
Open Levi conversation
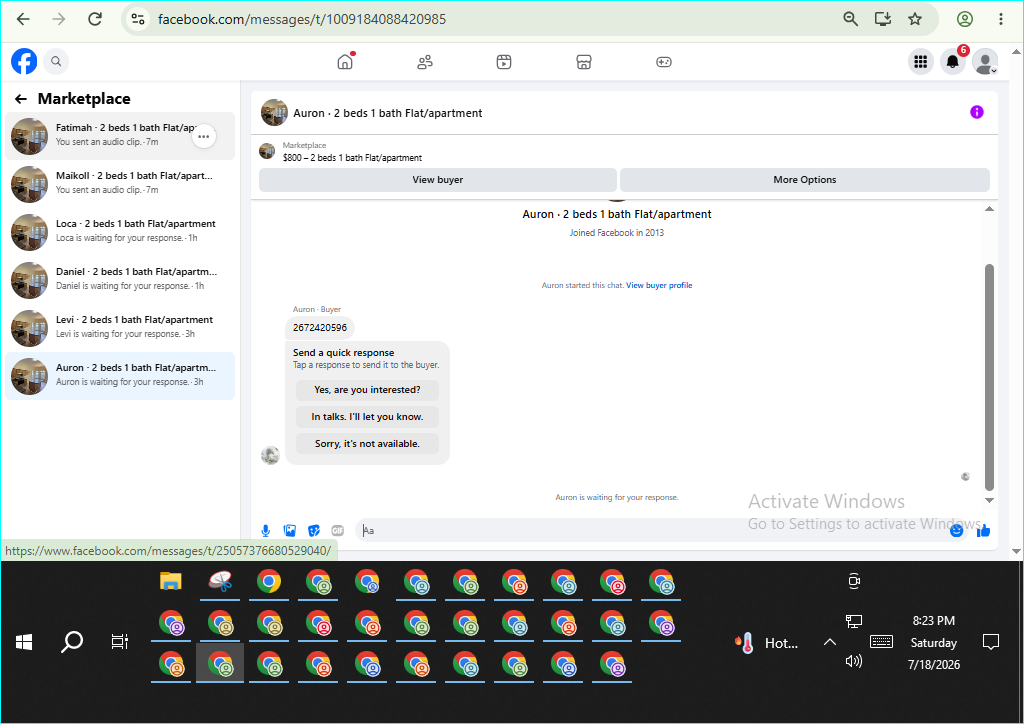coord(120,328)
